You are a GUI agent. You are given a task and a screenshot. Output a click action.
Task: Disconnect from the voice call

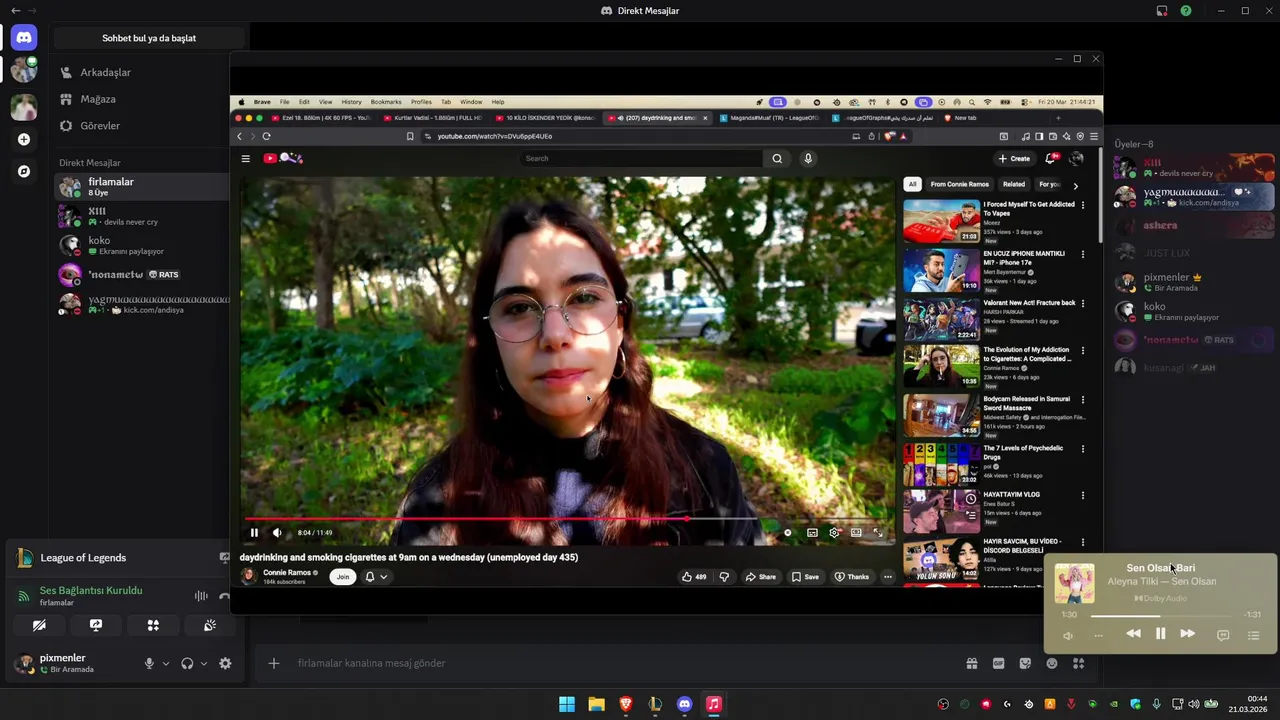(225, 596)
